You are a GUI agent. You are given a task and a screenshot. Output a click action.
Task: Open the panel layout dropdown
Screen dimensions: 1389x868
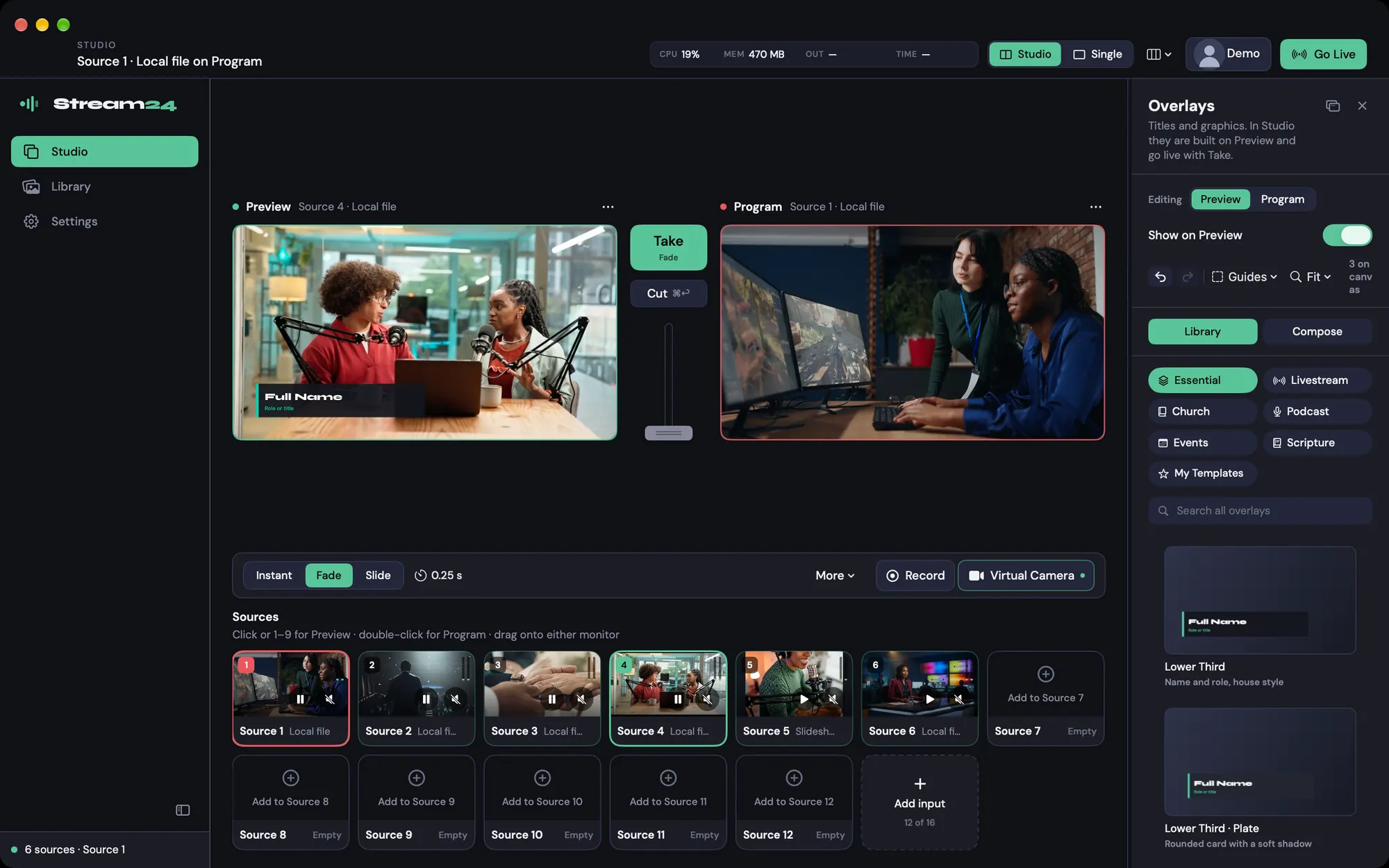tap(1158, 54)
